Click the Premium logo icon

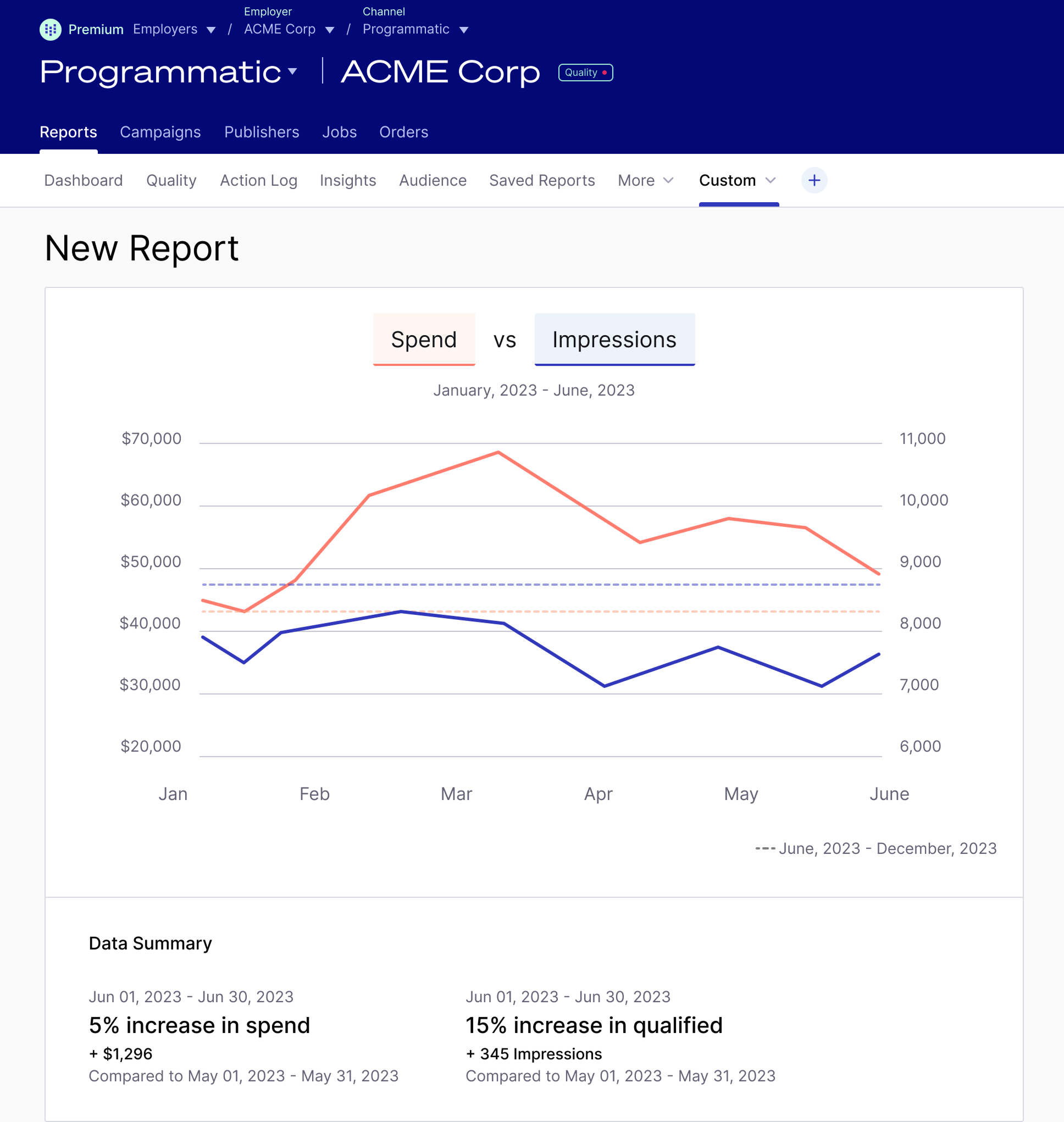(51, 30)
